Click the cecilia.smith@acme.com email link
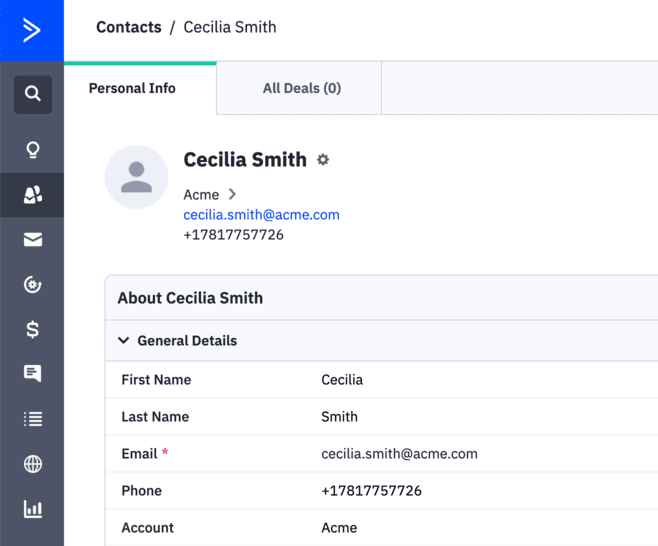The image size is (658, 546). [x=261, y=215]
